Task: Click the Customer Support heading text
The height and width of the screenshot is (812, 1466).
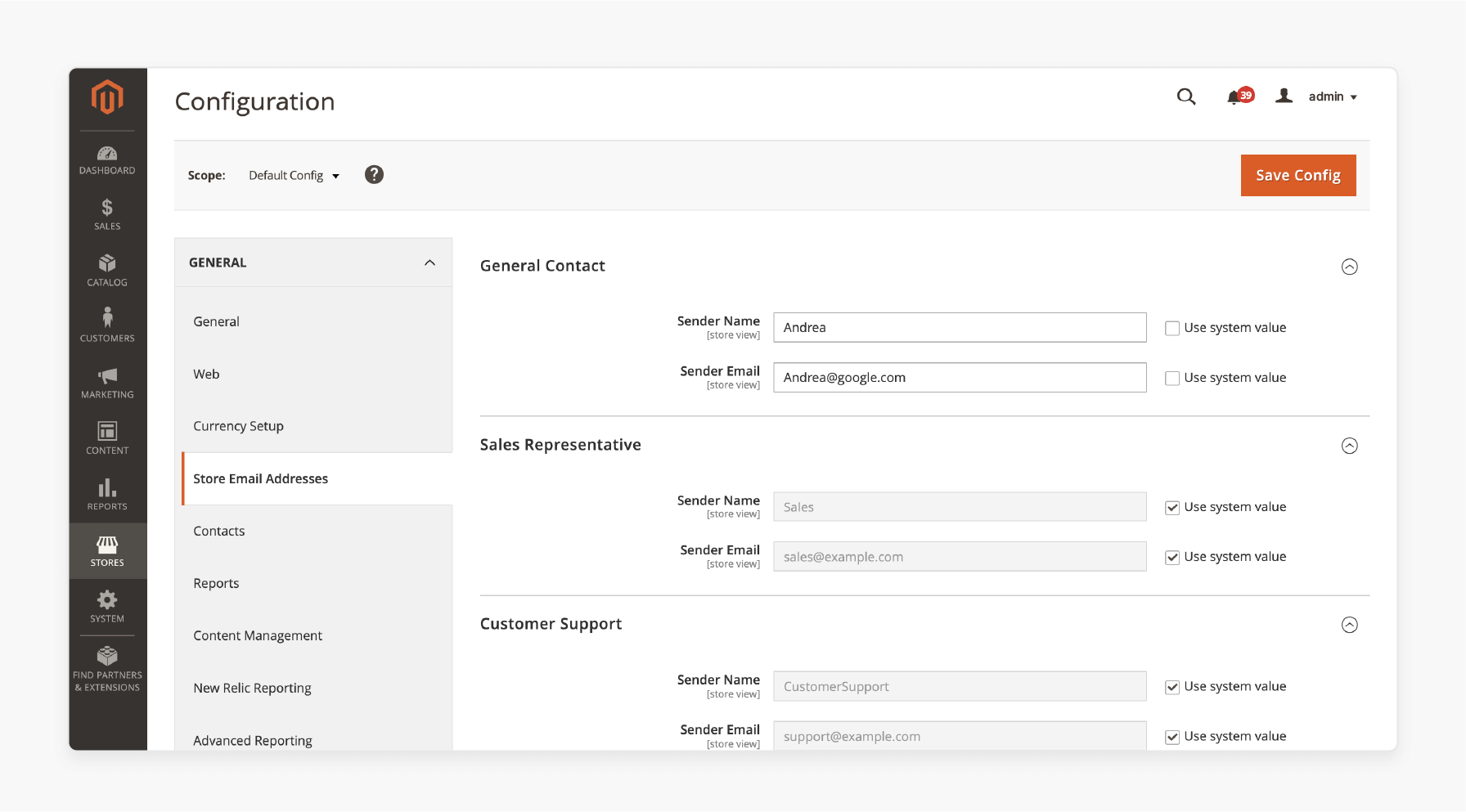Action: tap(551, 624)
